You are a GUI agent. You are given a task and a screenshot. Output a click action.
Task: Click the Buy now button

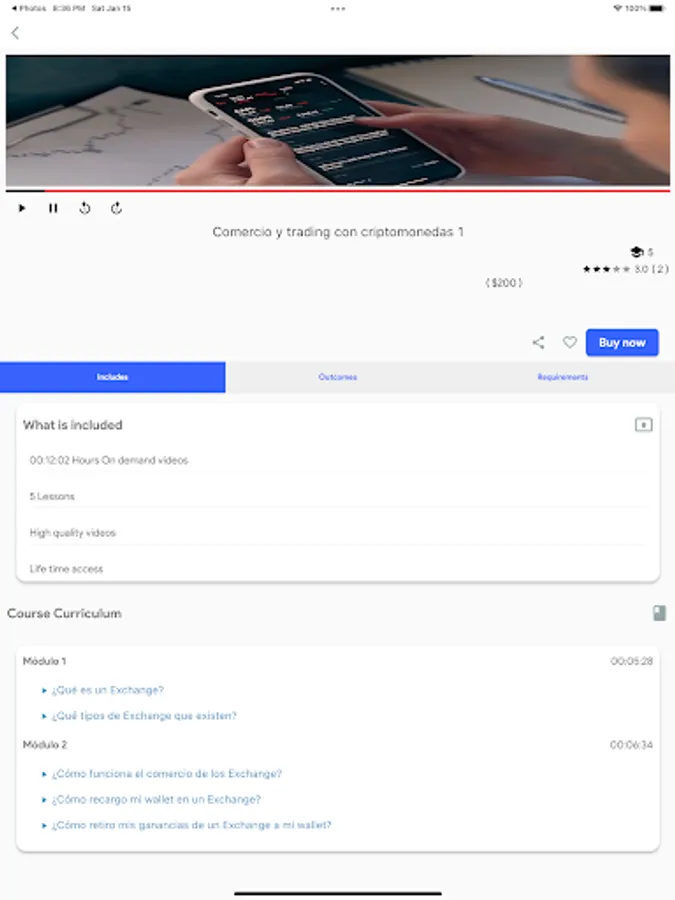(622, 343)
